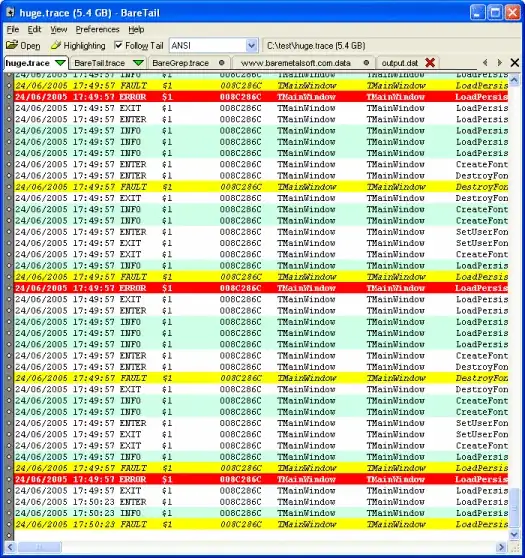The width and height of the screenshot is (525, 558).
Task: Expand the ANSI encoding dropdown
Action: 251,45
